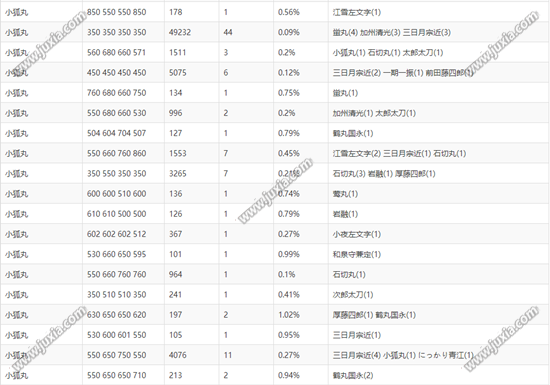Select the count value 1553
This screenshot has width=550, height=385.
pos(177,154)
